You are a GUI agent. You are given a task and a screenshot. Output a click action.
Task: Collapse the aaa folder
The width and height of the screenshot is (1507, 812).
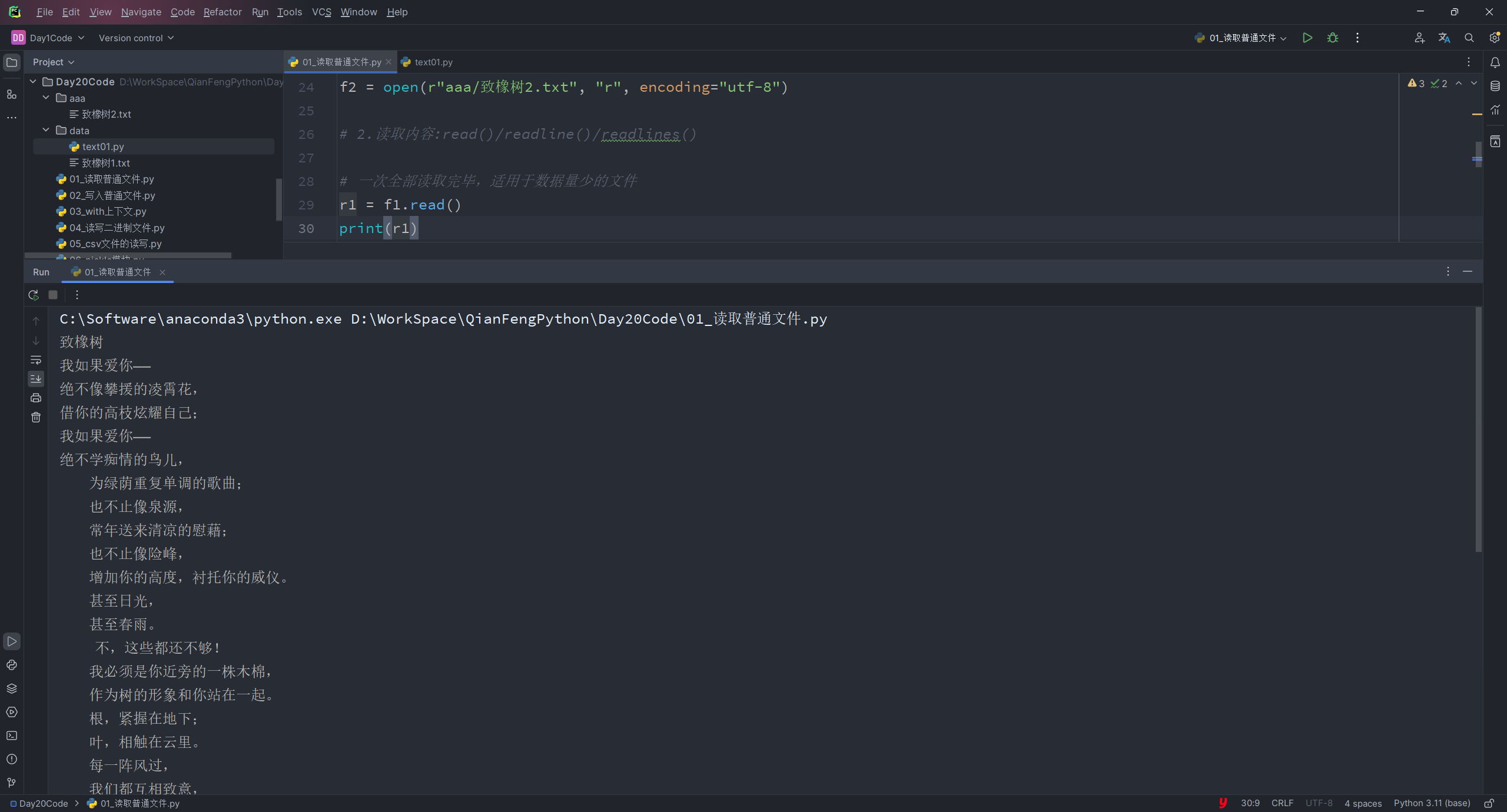pos(47,98)
